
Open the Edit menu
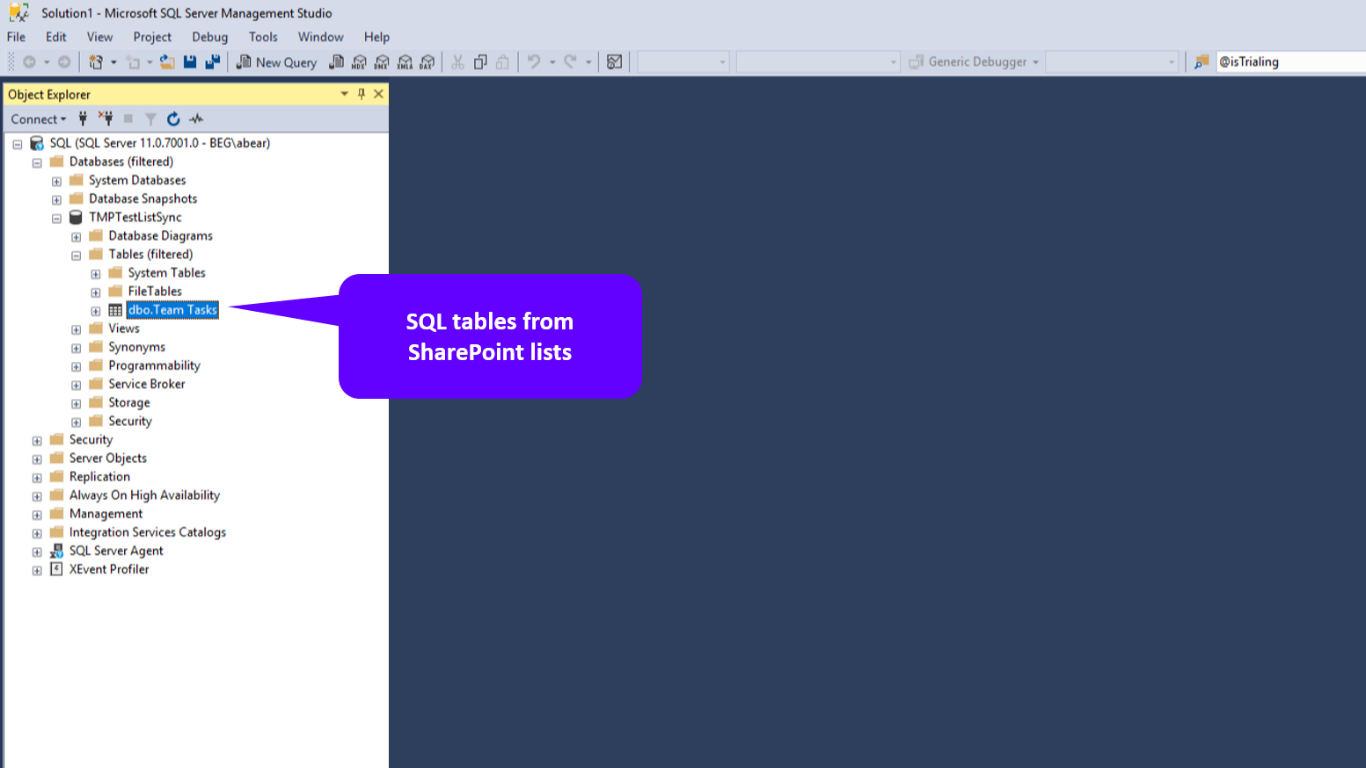(x=56, y=37)
